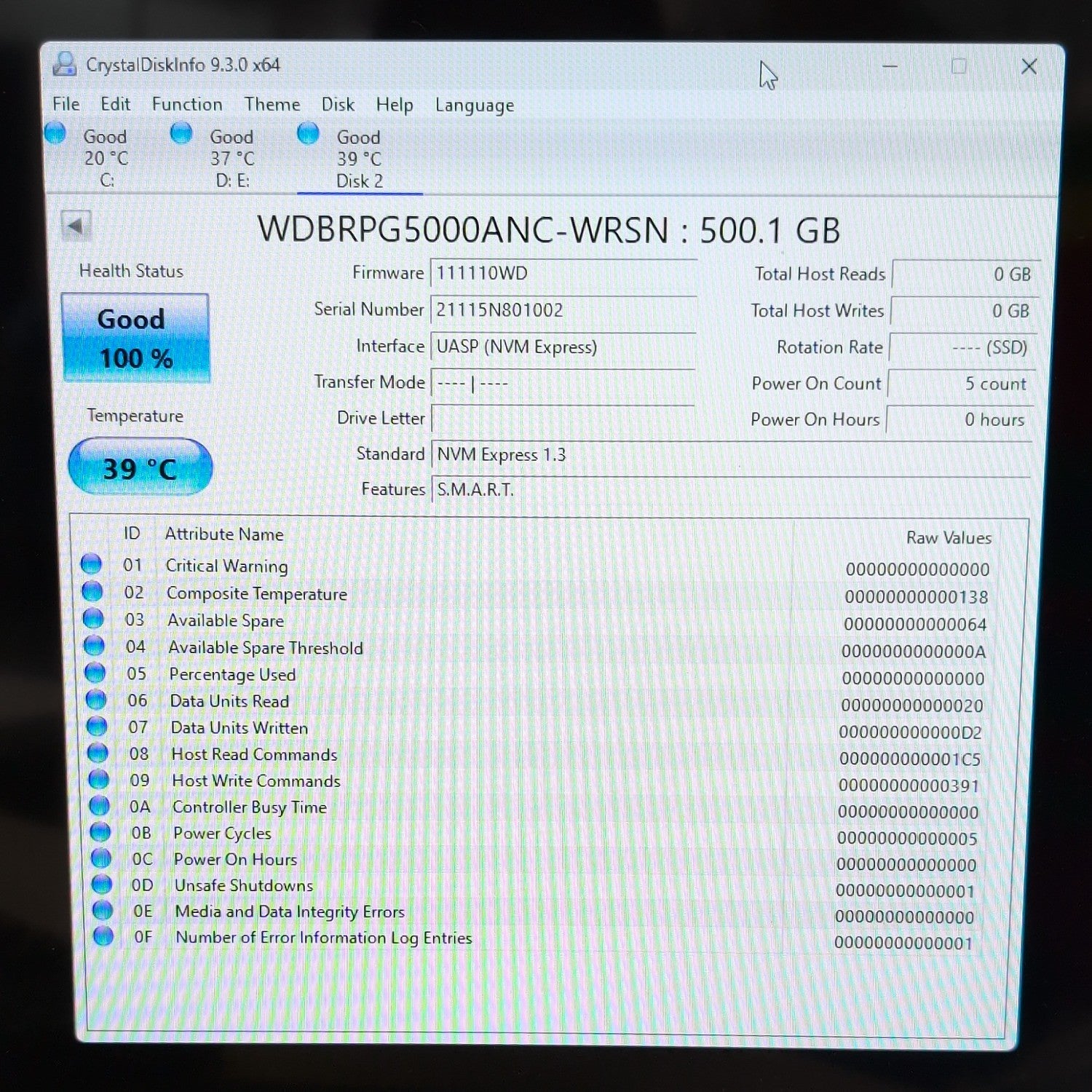Click the drive model title WDBRPG5000ANC-WRSN
The width and height of the screenshot is (1092, 1092).
coord(463,230)
